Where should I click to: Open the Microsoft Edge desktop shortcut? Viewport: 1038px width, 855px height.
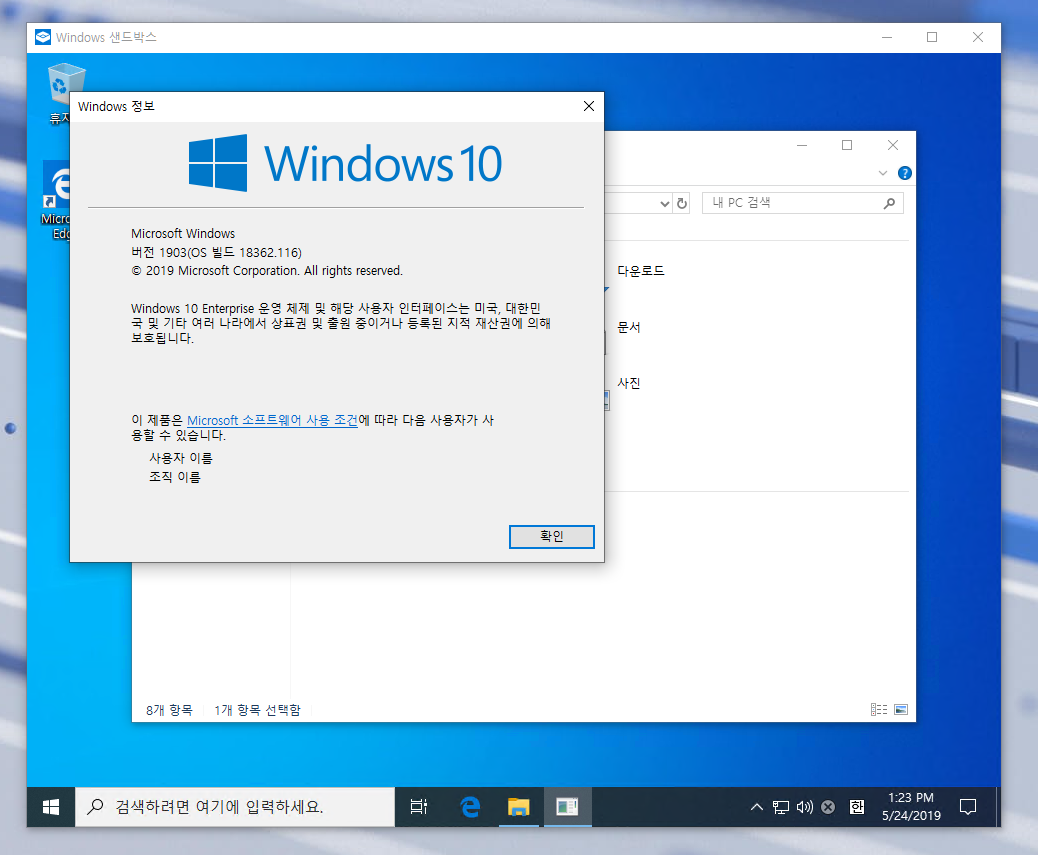pos(58,201)
